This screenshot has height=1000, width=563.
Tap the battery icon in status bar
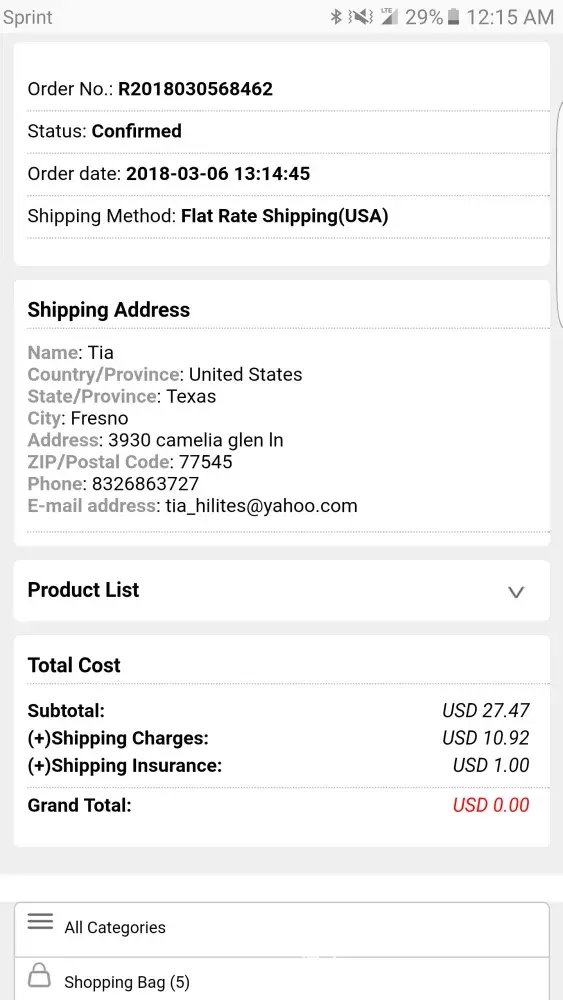click(453, 17)
